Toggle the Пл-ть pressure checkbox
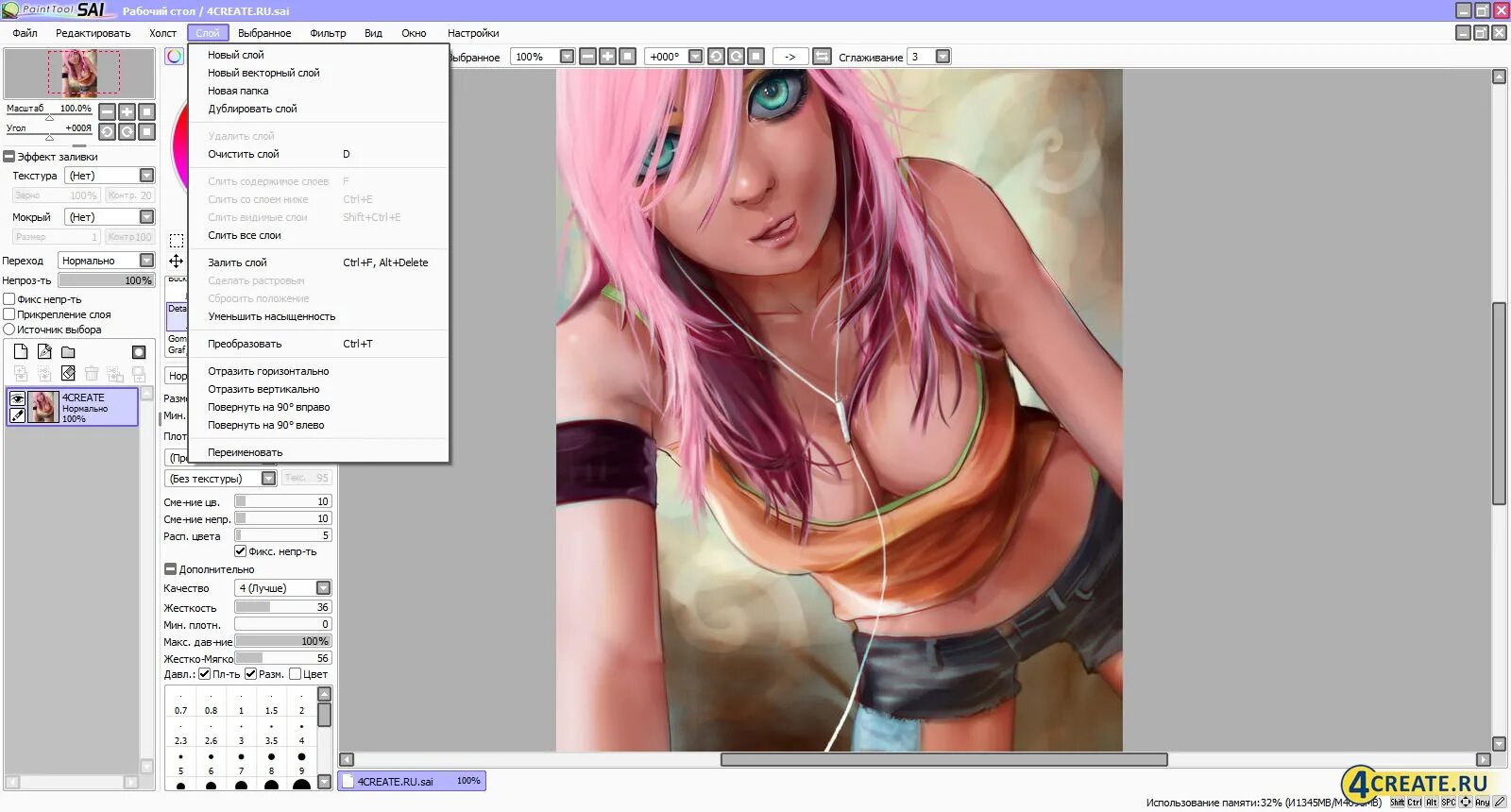1511x812 pixels. pos(204,674)
